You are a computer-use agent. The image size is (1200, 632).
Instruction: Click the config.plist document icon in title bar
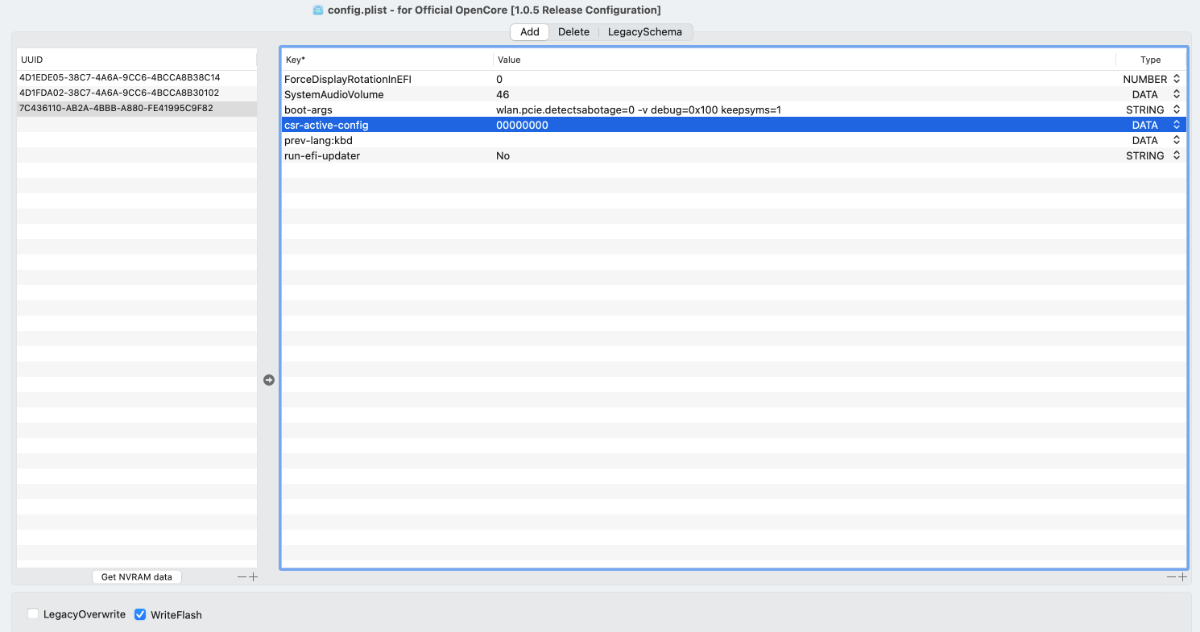point(318,10)
